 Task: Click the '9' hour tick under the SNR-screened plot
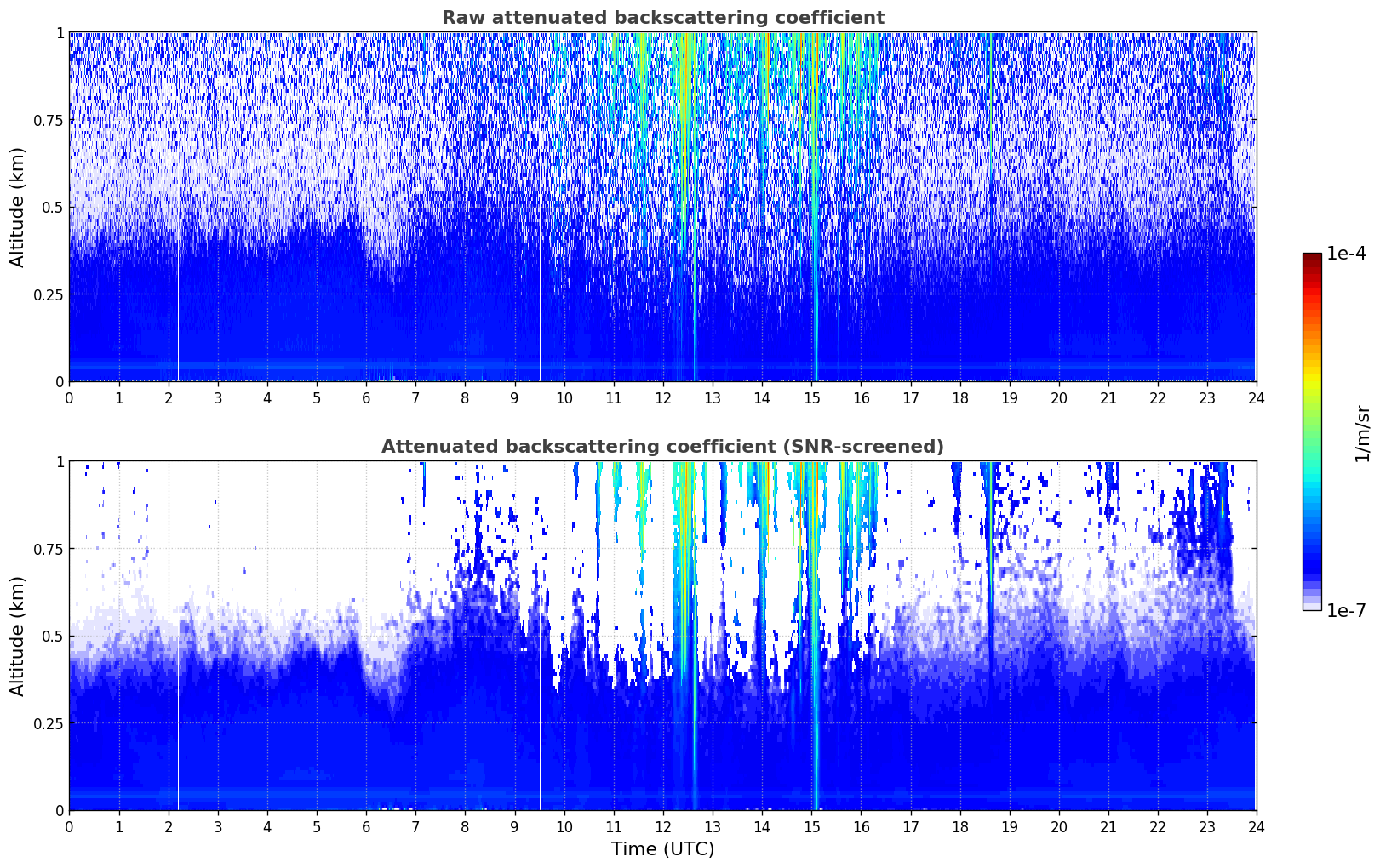pyautogui.click(x=514, y=826)
